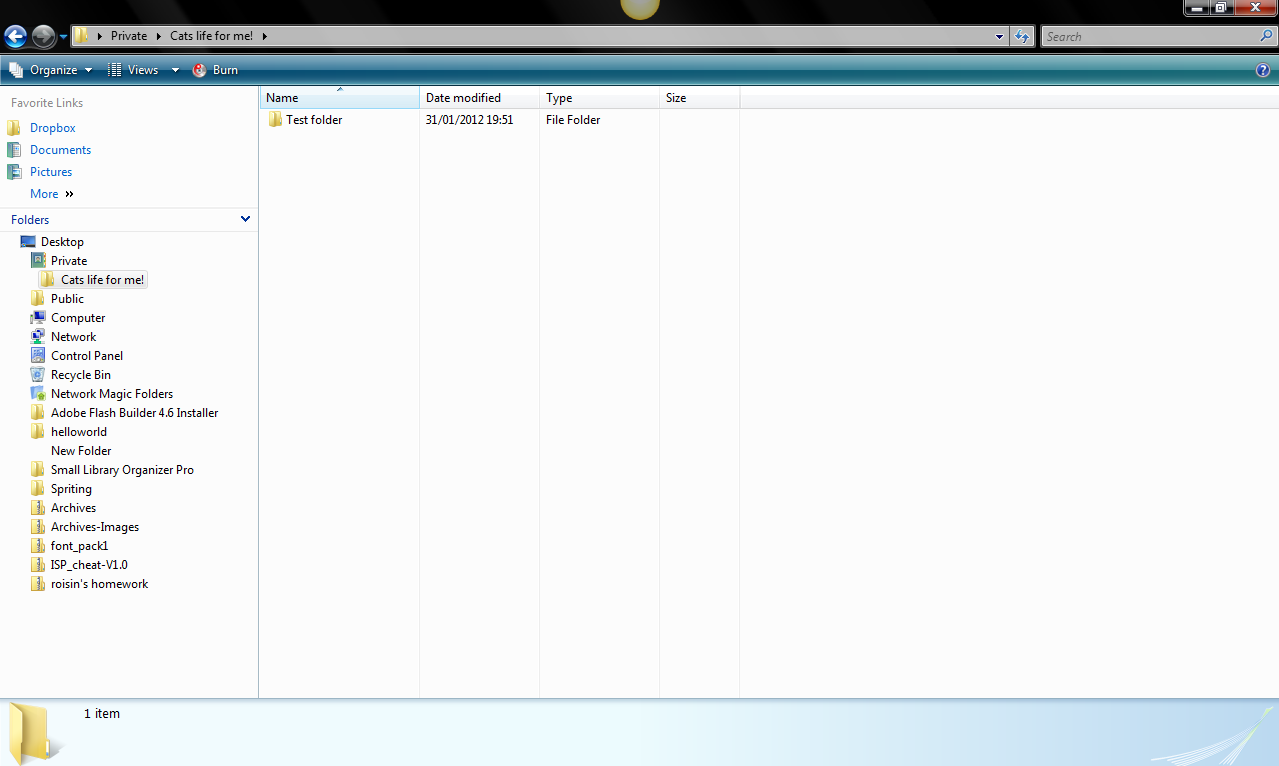Open the Pictures favorite link
1279x766 pixels.
(x=52, y=171)
